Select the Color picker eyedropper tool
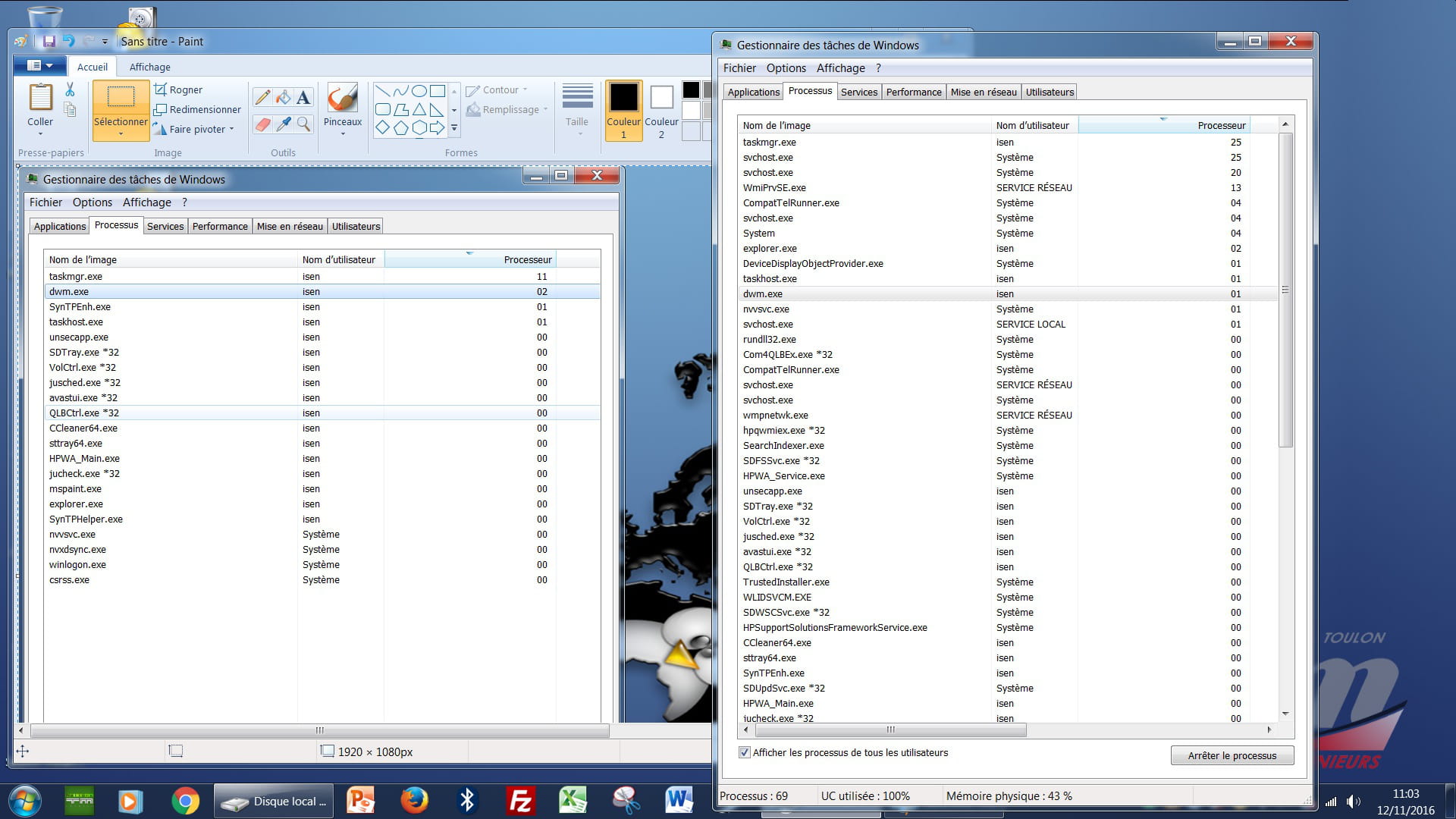The width and height of the screenshot is (1456, 819). 283,124
